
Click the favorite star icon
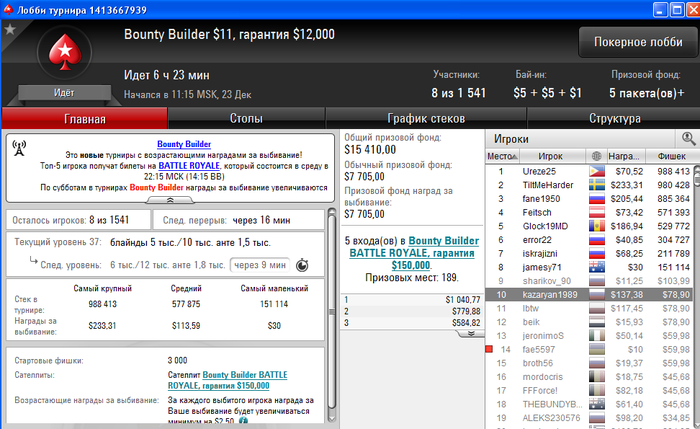click(x=10, y=29)
